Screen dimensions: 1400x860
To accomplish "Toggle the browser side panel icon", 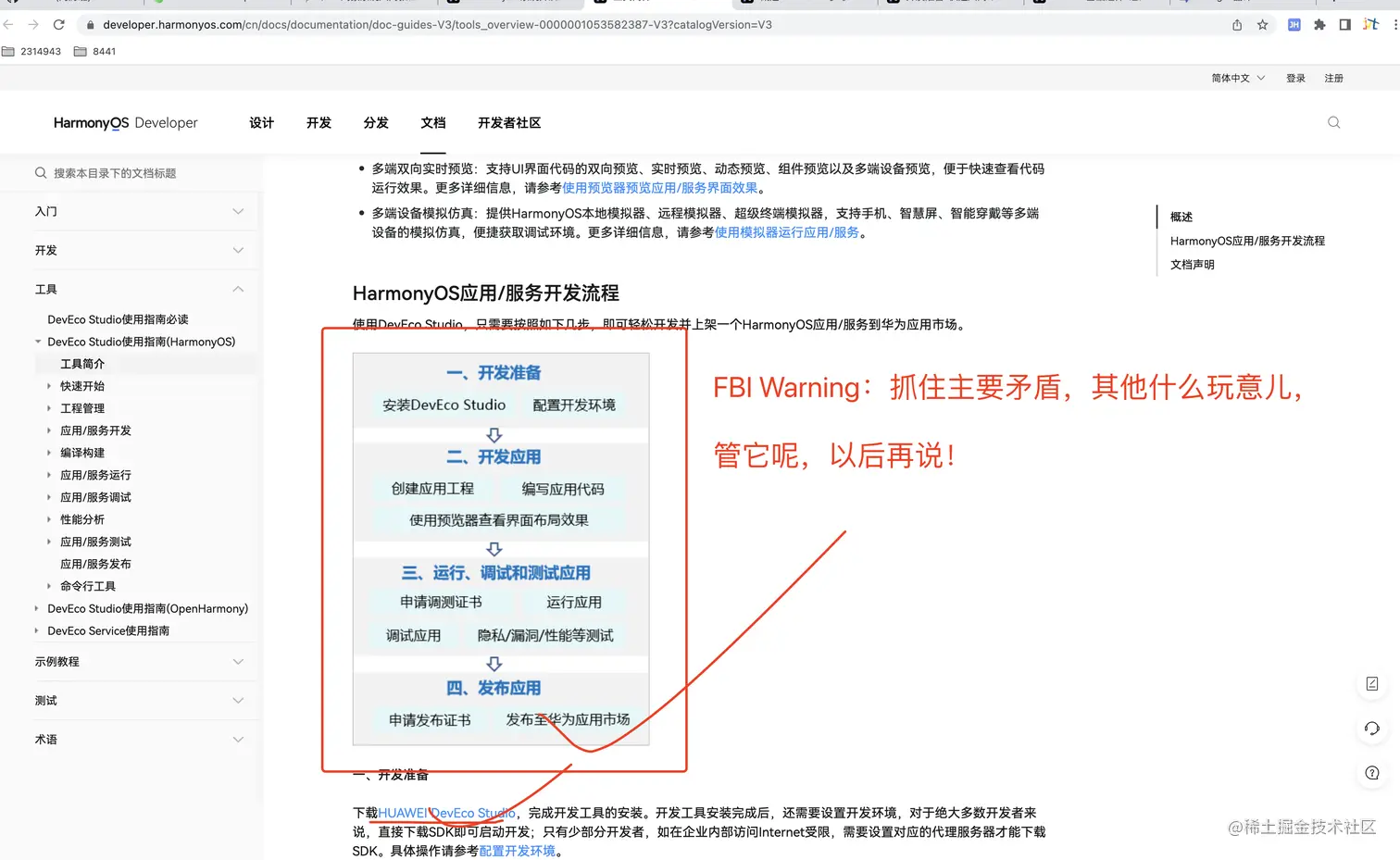I will coord(1344,25).
